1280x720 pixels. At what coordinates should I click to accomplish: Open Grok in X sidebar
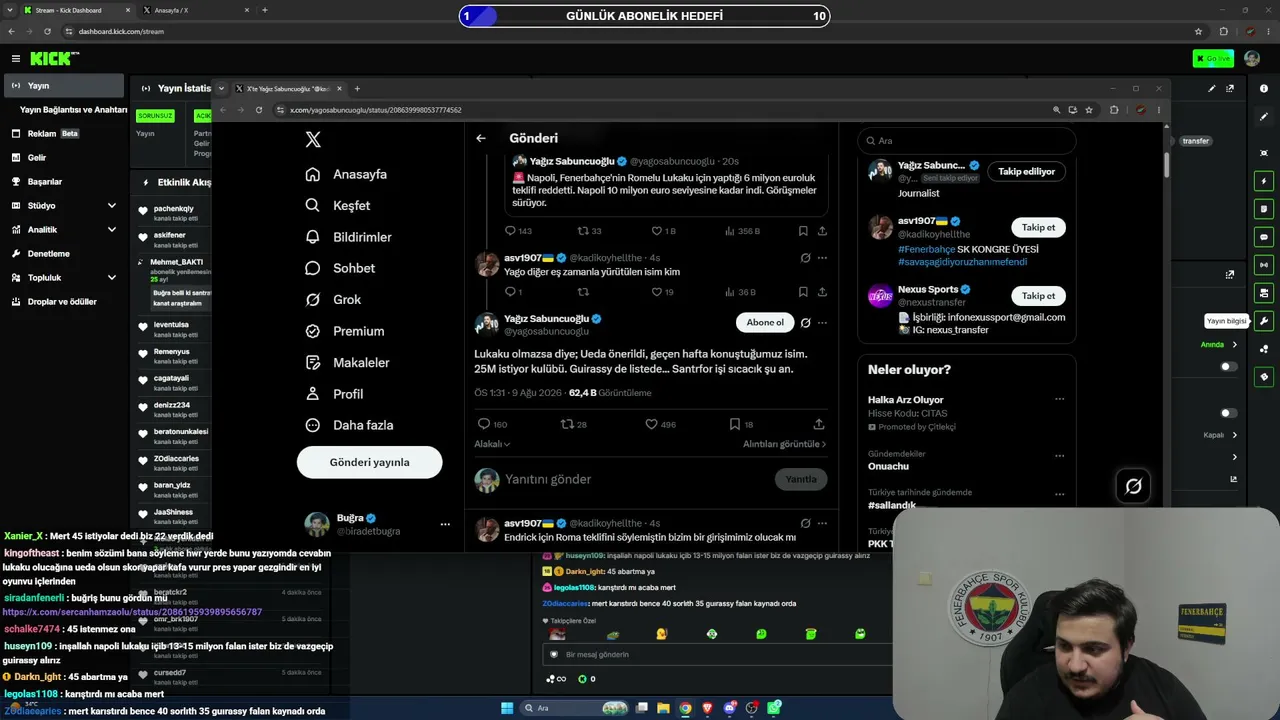[333, 299]
